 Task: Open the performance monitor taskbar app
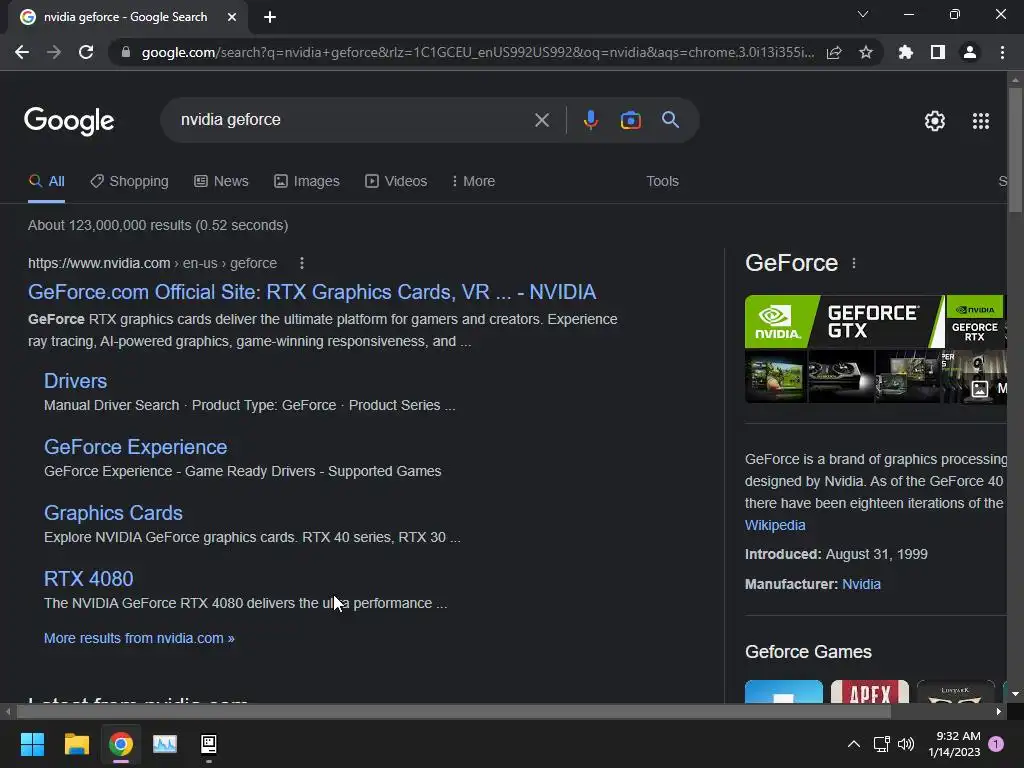point(165,744)
